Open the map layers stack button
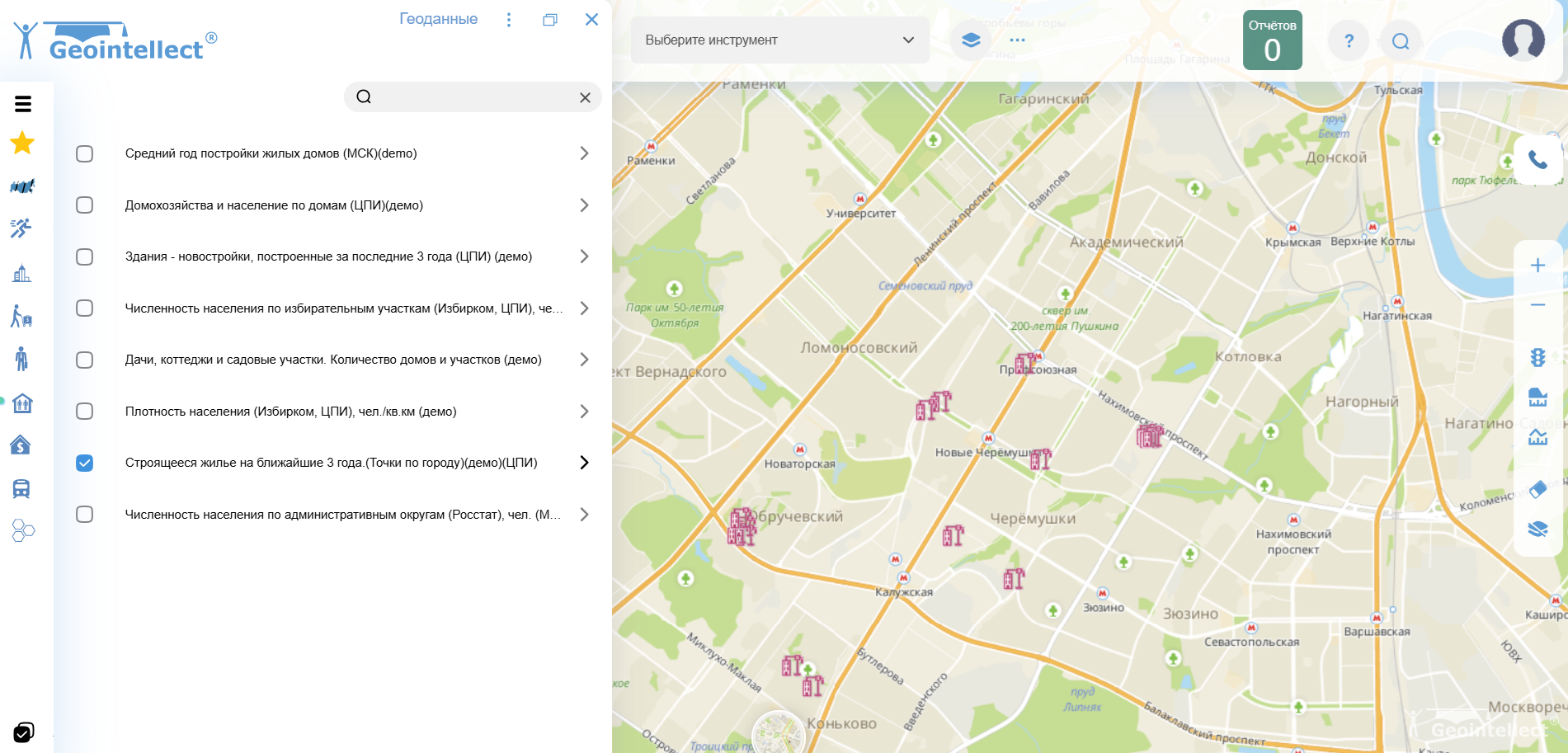This screenshot has height=753, width=1568. pyautogui.click(x=971, y=40)
